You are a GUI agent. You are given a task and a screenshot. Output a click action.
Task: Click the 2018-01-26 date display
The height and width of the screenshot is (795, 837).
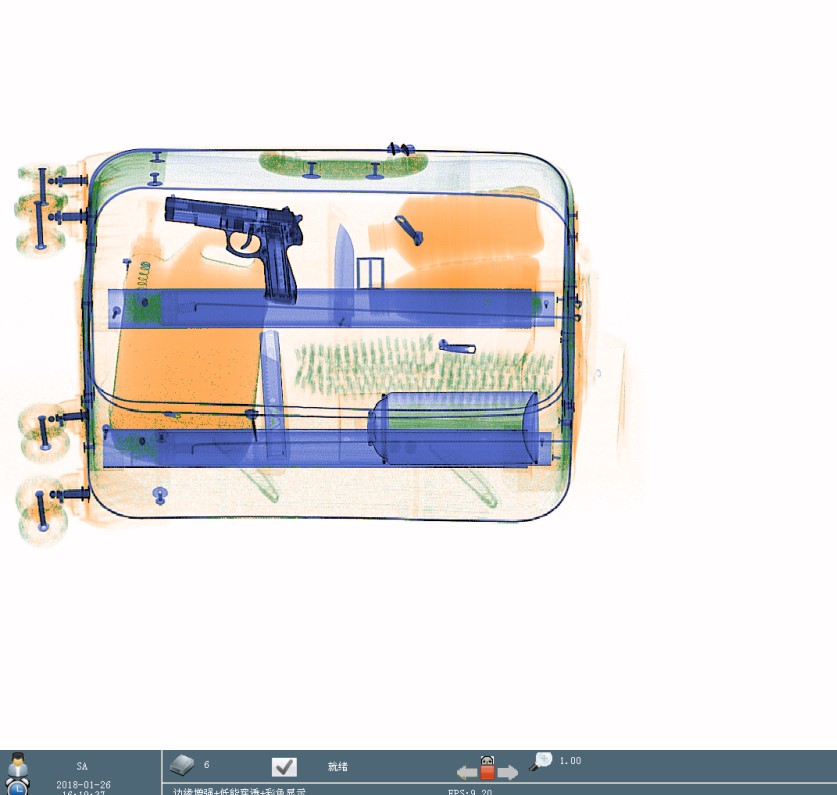tap(83, 785)
